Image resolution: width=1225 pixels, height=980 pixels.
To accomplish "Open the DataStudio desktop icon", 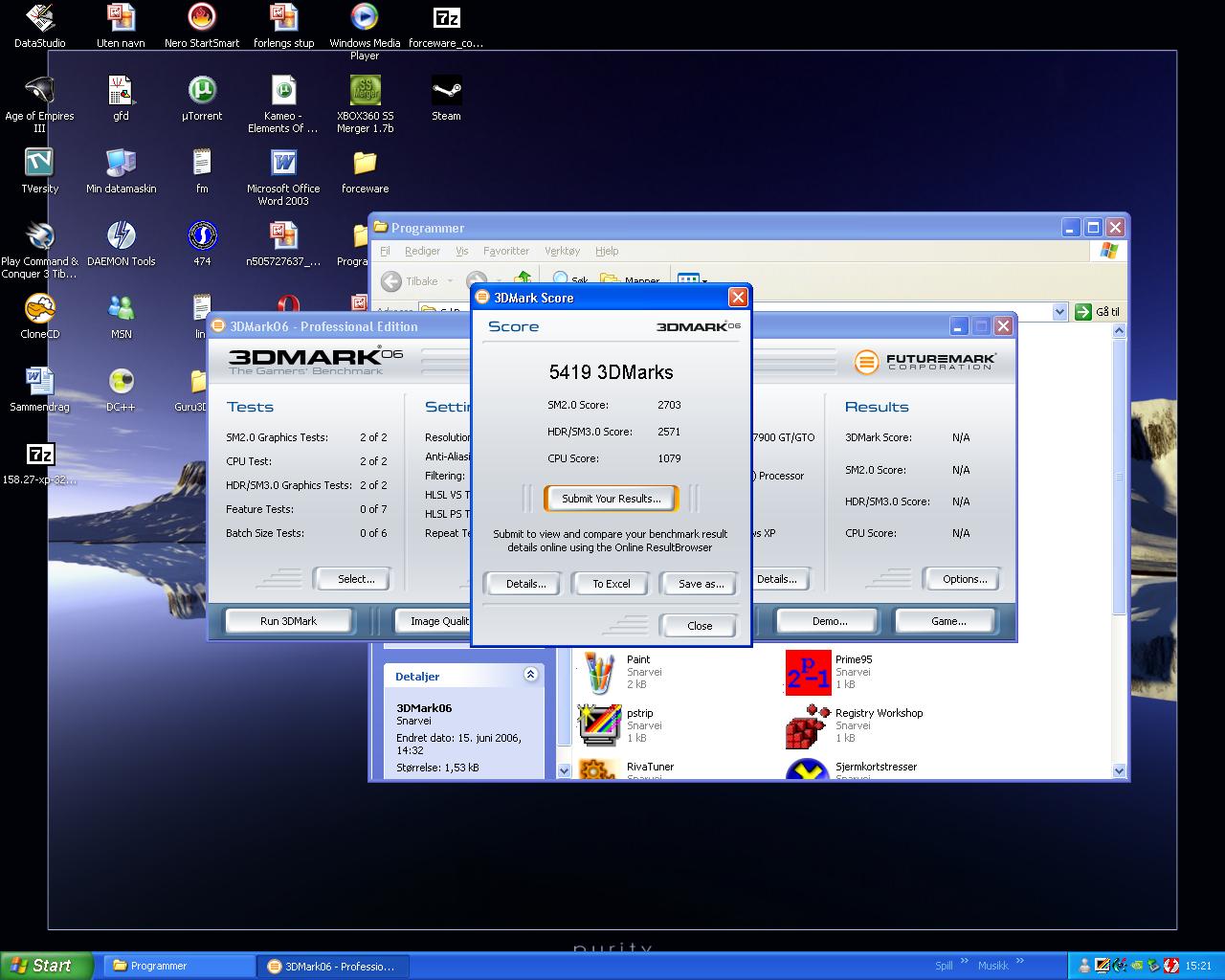I will tap(39, 26).
